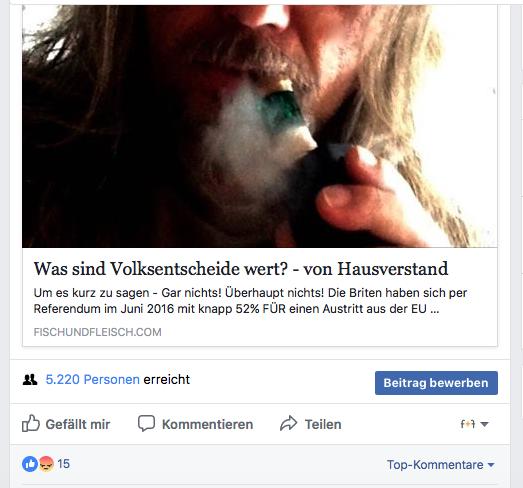Click the article preview photo of smoking man

coord(259,126)
